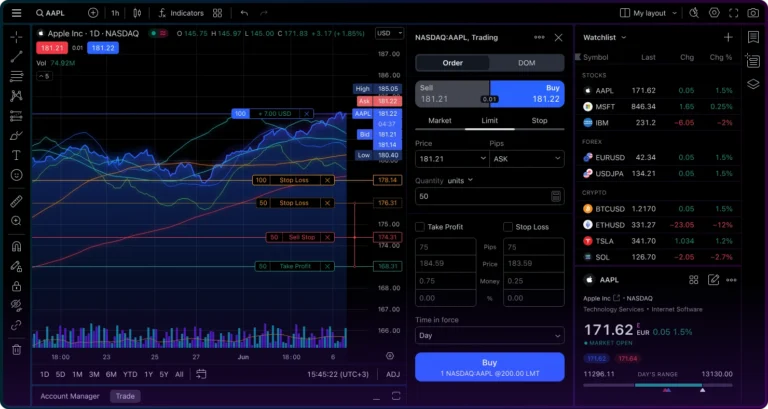The width and height of the screenshot is (768, 409).
Task: Click the Buy 1 NASDAQ:AAPL order button
Action: click(490, 367)
